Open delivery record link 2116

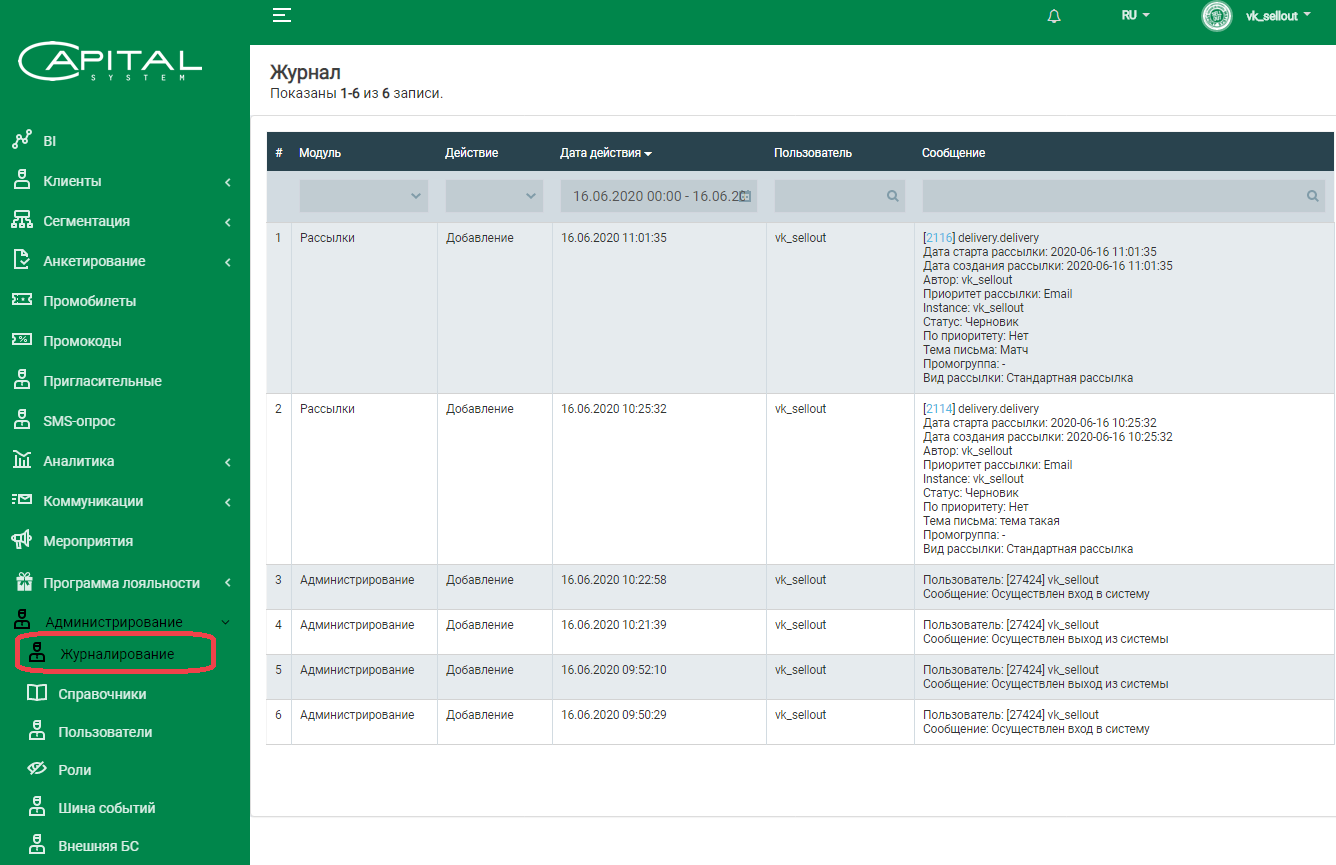click(939, 238)
